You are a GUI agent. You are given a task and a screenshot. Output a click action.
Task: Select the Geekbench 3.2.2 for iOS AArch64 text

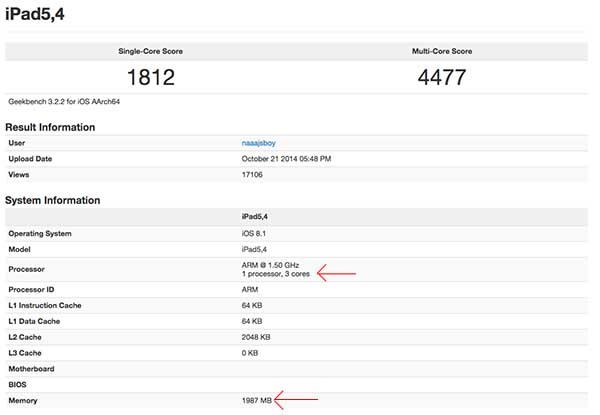tap(64, 102)
